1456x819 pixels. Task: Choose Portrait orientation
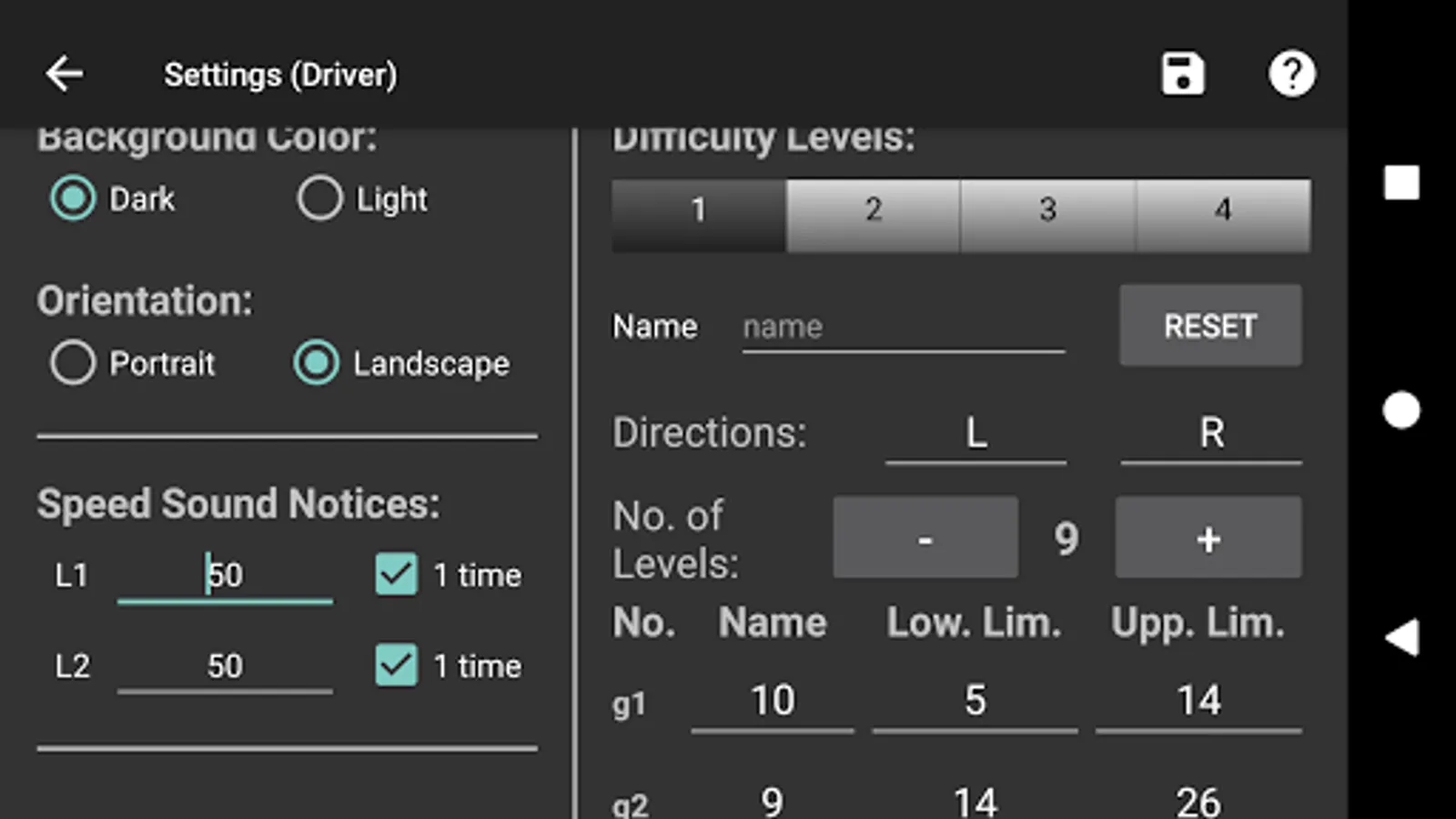point(73,363)
